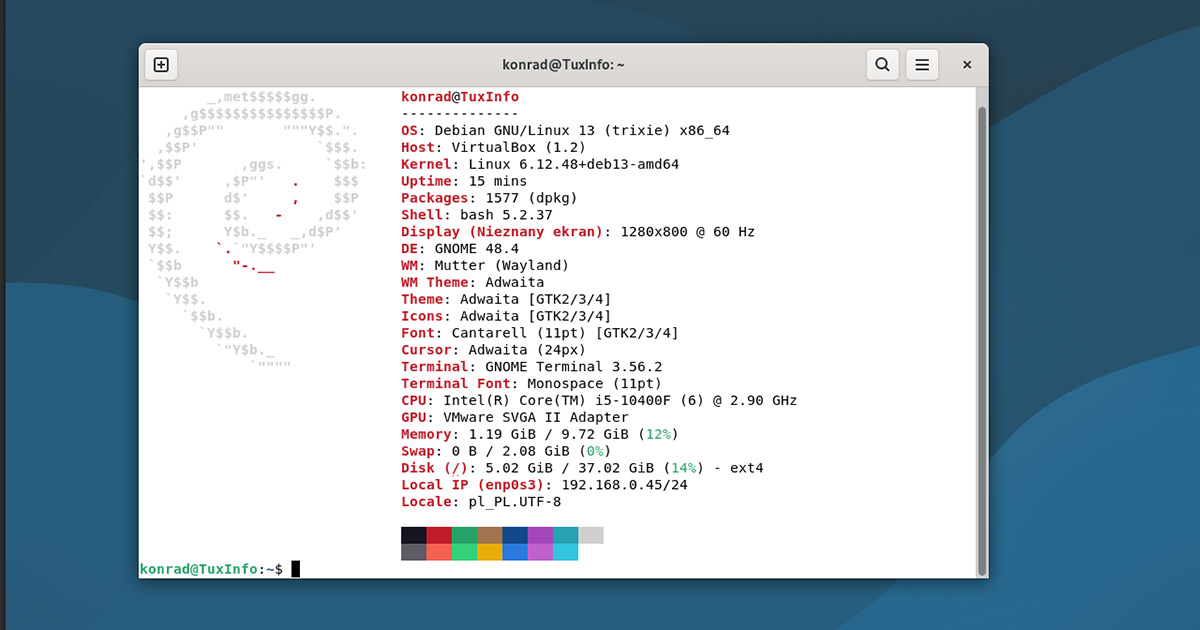
Task: Click the black color block
Action: pos(414,535)
